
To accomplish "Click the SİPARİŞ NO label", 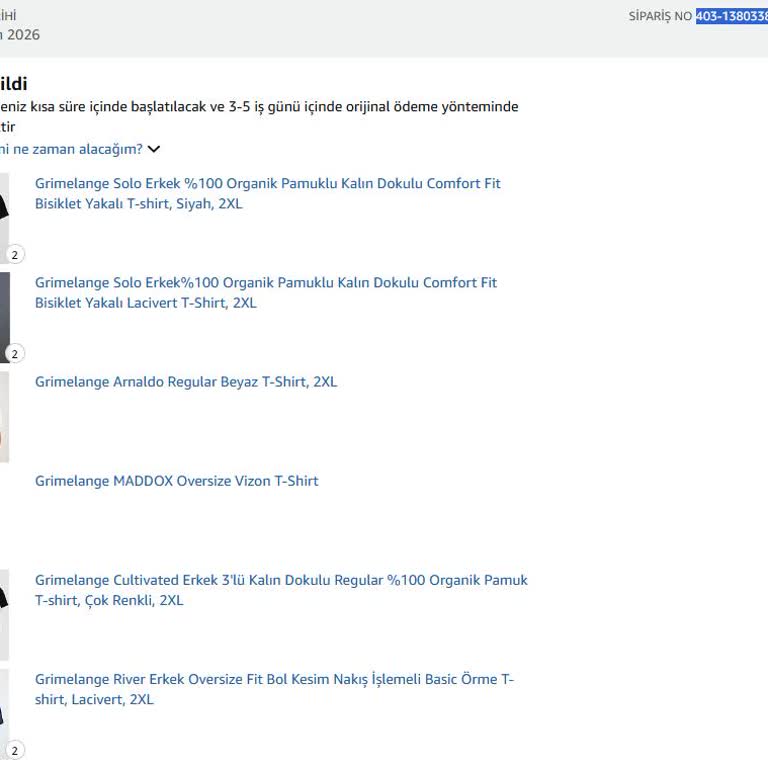I will point(660,16).
